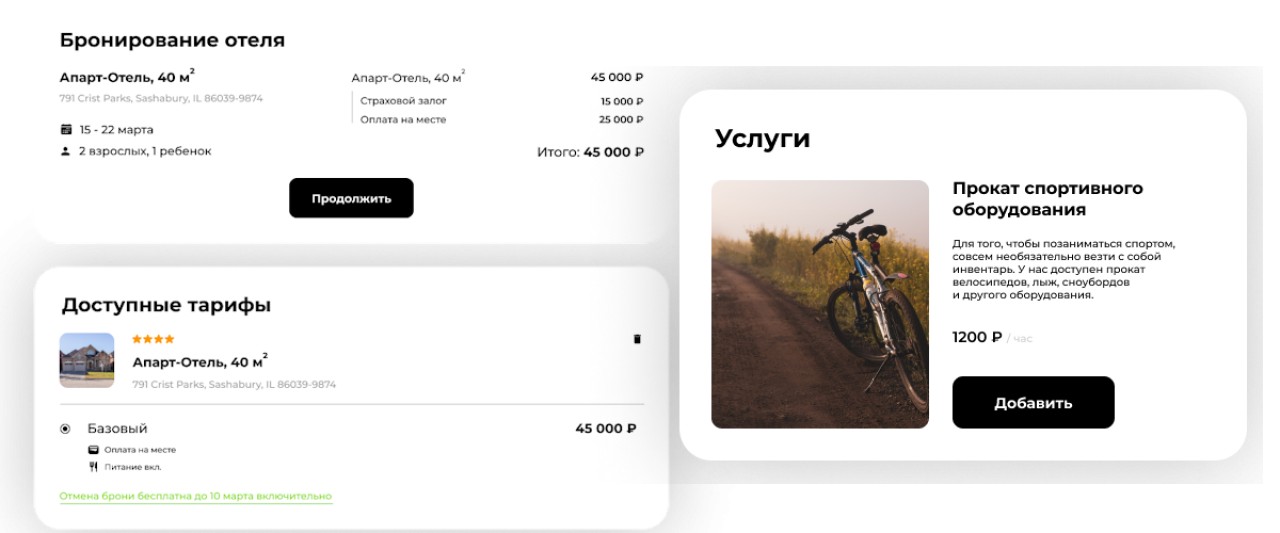This screenshot has width=1280, height=533.
Task: Click the Базовый tariff label
Action: pyautogui.click(x=118, y=429)
